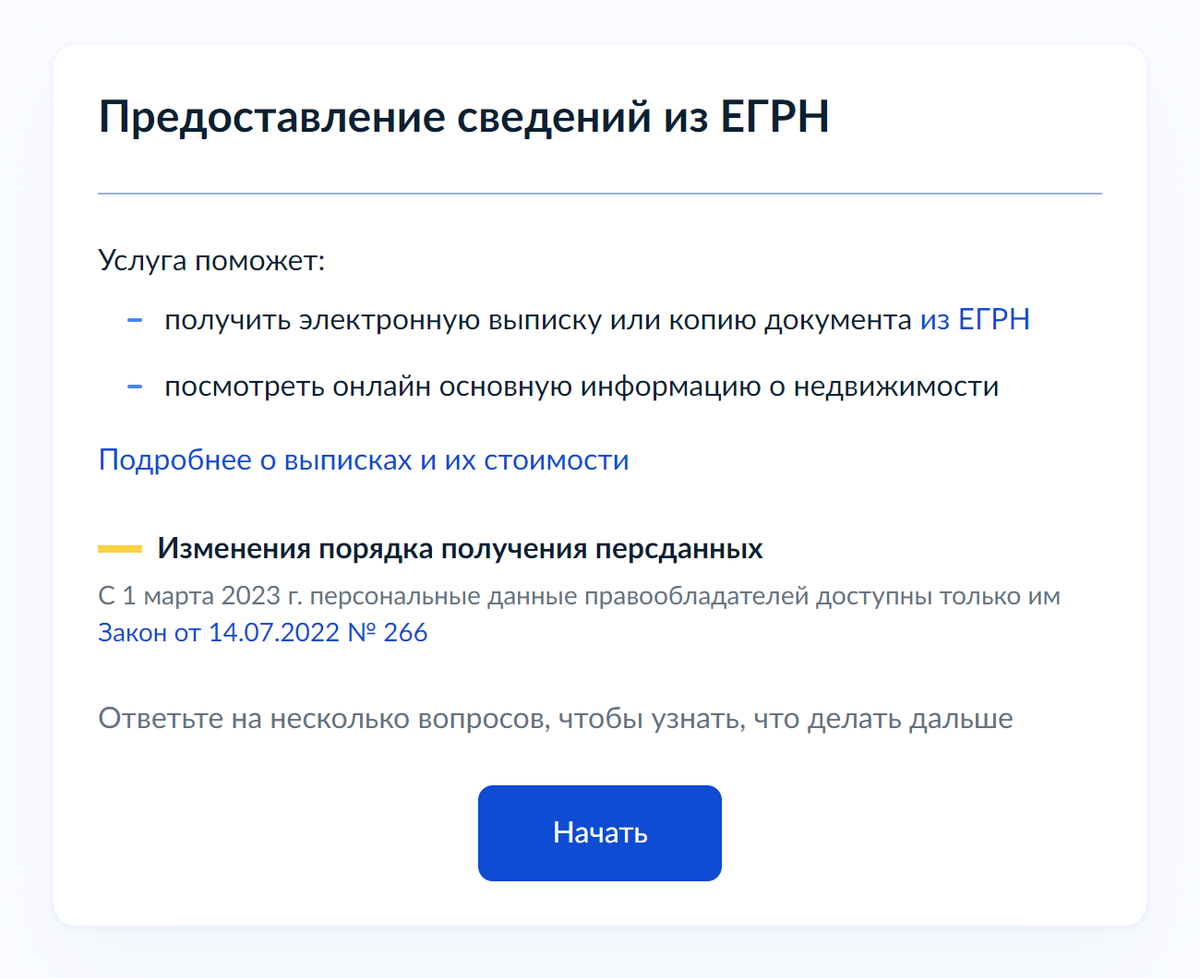The height and width of the screenshot is (978, 1200).
Task: Open the из ЕГРН link
Action: (974, 321)
